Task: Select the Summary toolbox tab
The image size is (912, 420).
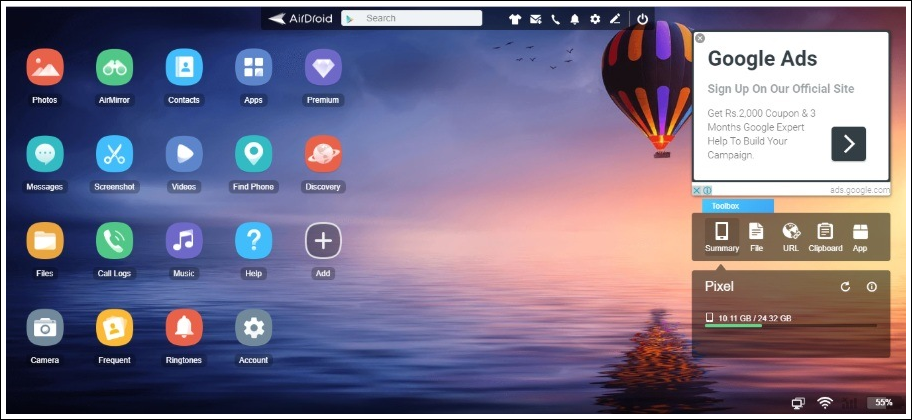Action: coord(722,237)
